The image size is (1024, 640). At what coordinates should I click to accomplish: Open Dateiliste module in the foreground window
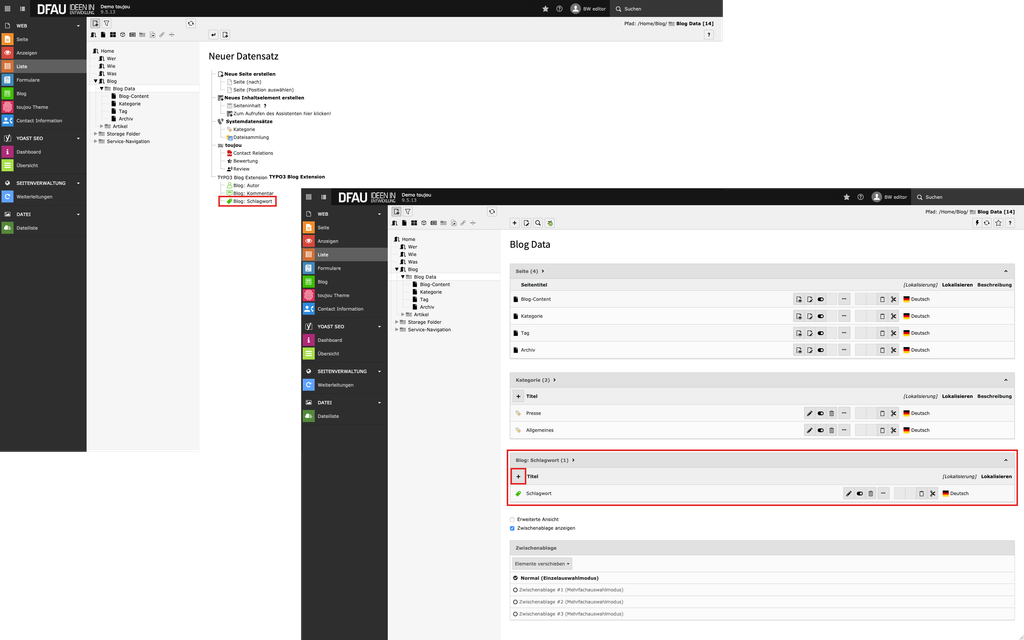point(329,416)
